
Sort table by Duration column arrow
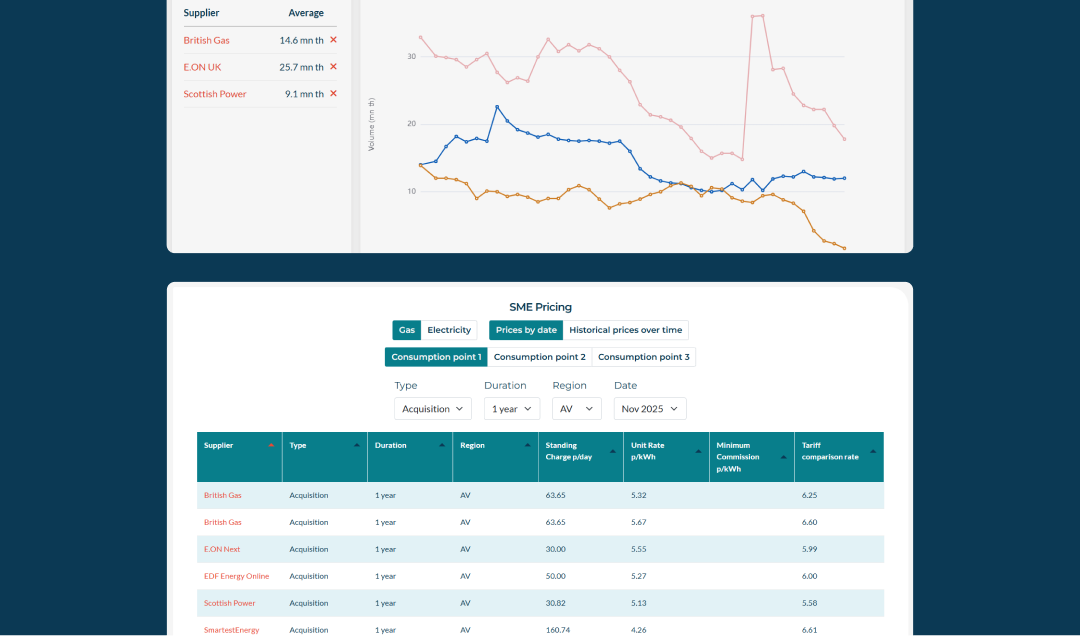click(x=442, y=445)
